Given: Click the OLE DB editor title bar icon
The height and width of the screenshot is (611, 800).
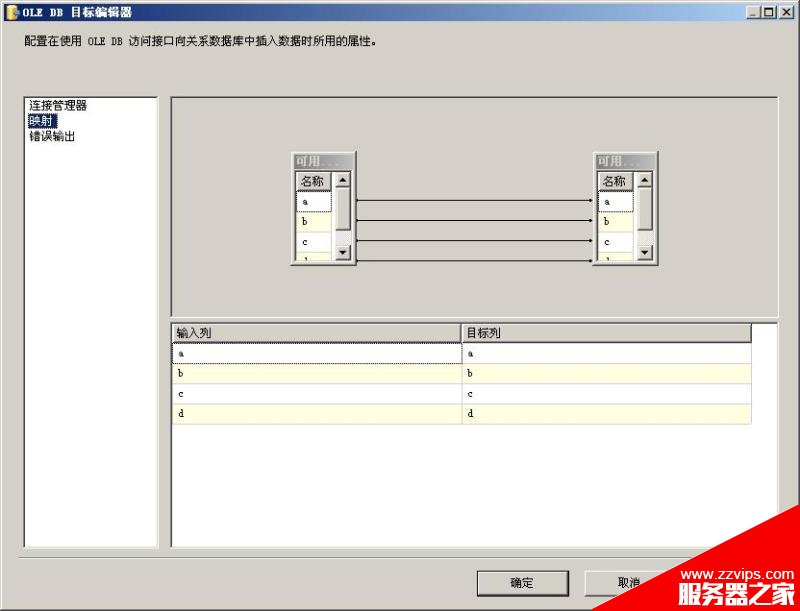Looking at the screenshot, I should [x=11, y=12].
